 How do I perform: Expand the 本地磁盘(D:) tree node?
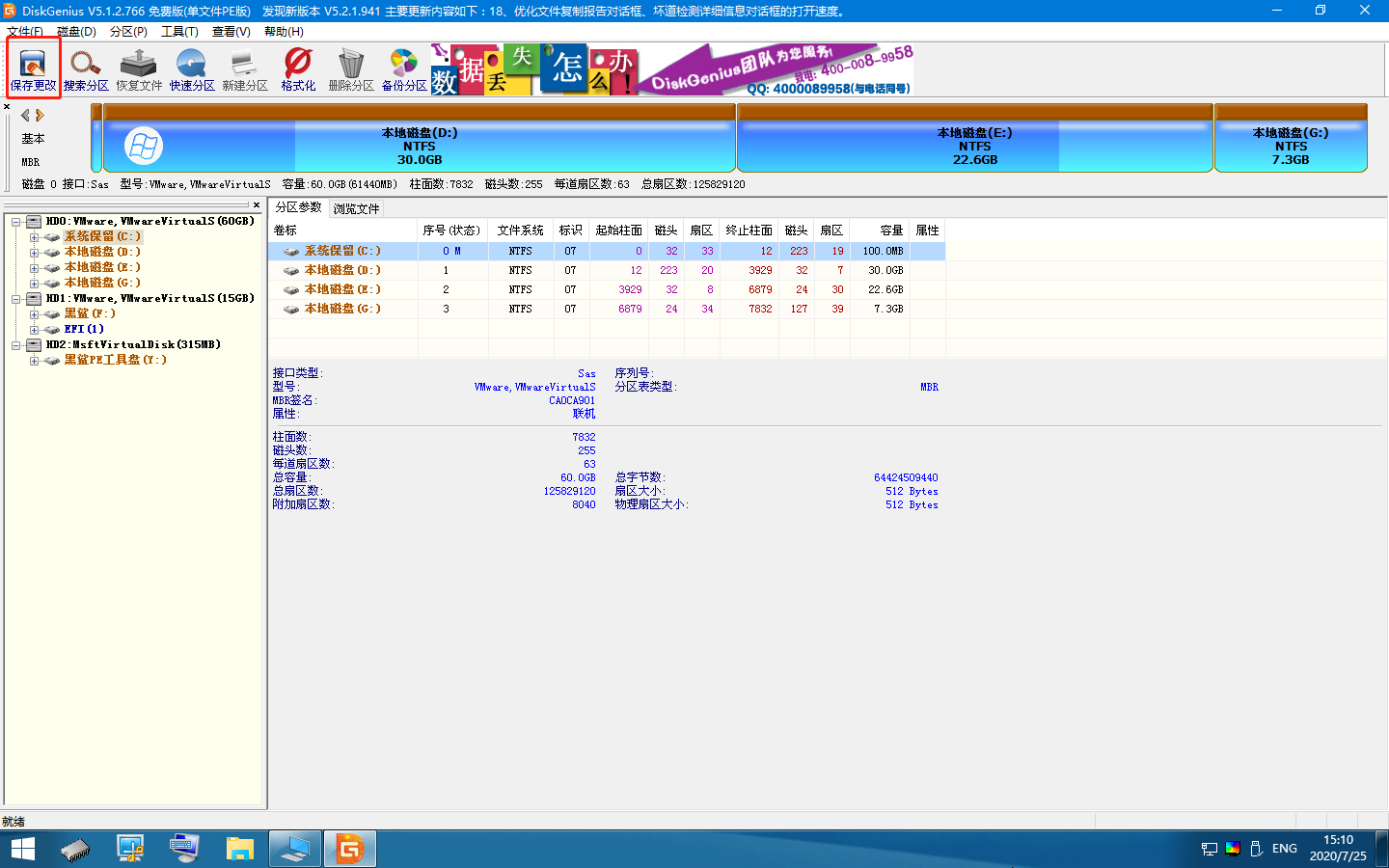(34, 253)
